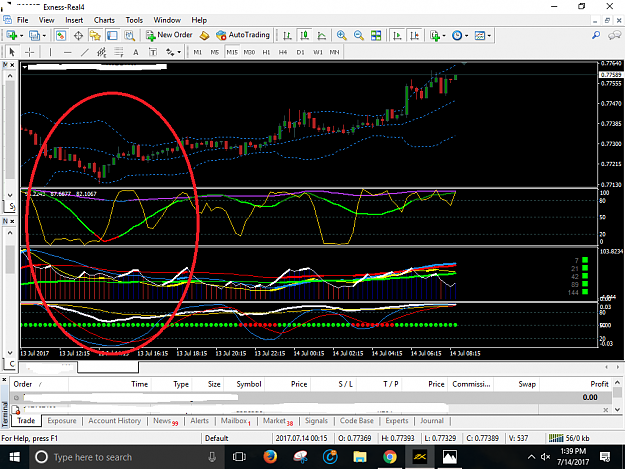Click the search magnifier icon
Viewport: 625px width, 469px height.
[x=596, y=35]
